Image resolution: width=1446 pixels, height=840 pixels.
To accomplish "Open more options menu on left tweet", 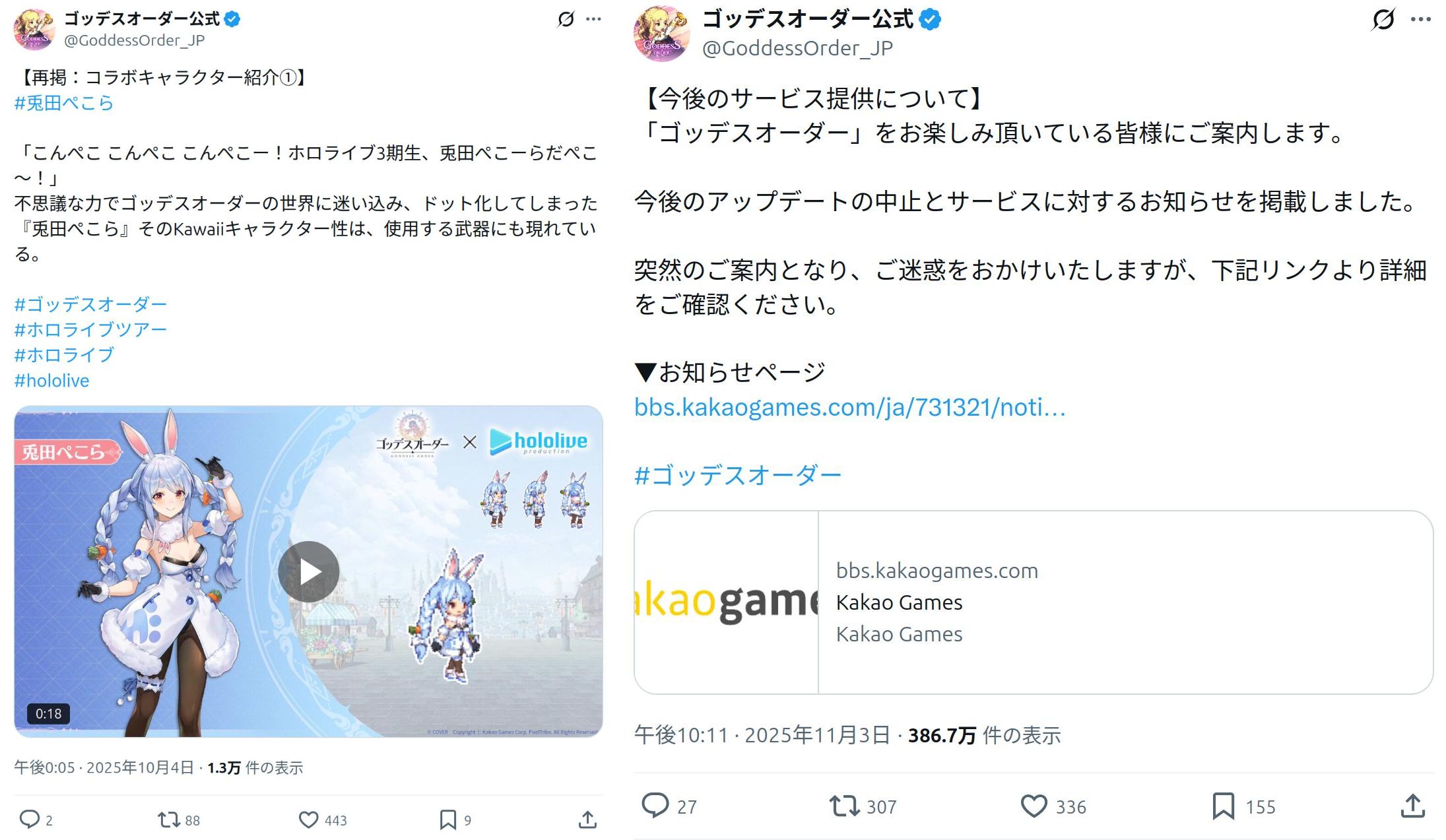I will (593, 19).
